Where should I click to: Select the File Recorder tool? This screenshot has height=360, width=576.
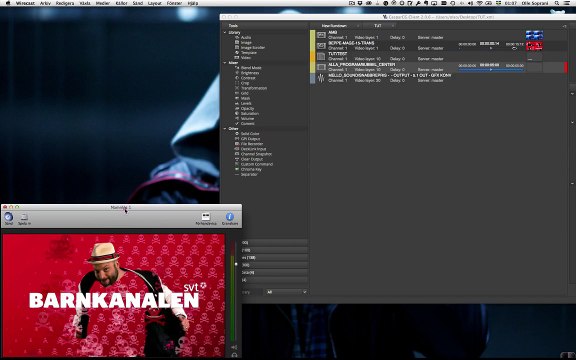pyautogui.click(x=252, y=144)
